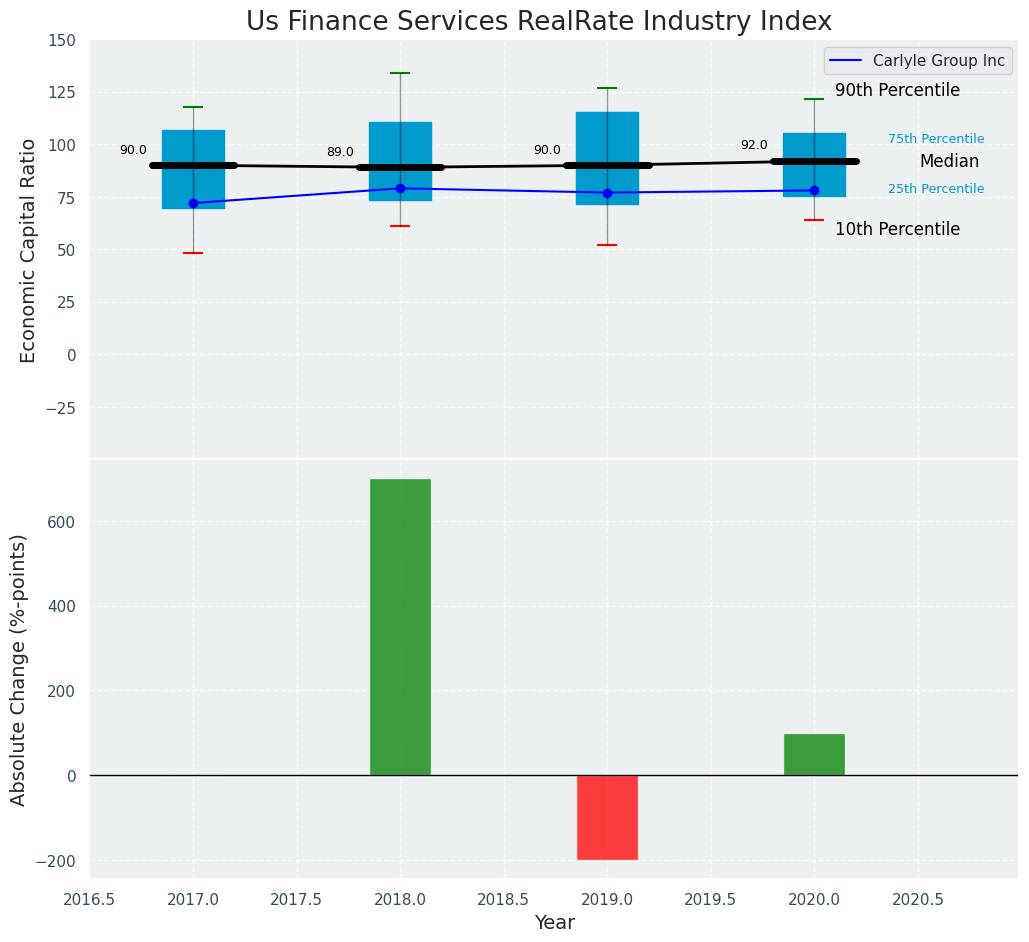Click the 2018 green absolute change bar
Screen dimensions: 1029x942
coord(400,627)
